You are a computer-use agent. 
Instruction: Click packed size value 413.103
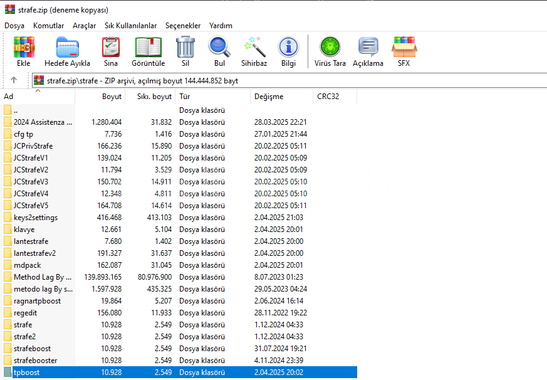click(x=159, y=217)
